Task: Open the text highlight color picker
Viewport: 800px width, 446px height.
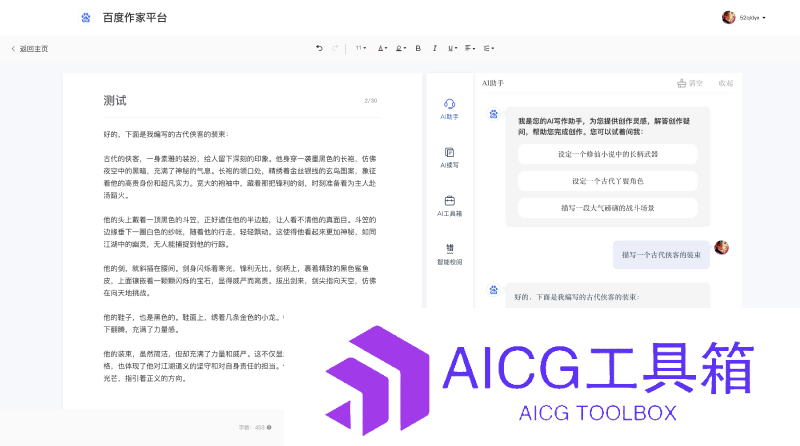Action: tap(401, 48)
